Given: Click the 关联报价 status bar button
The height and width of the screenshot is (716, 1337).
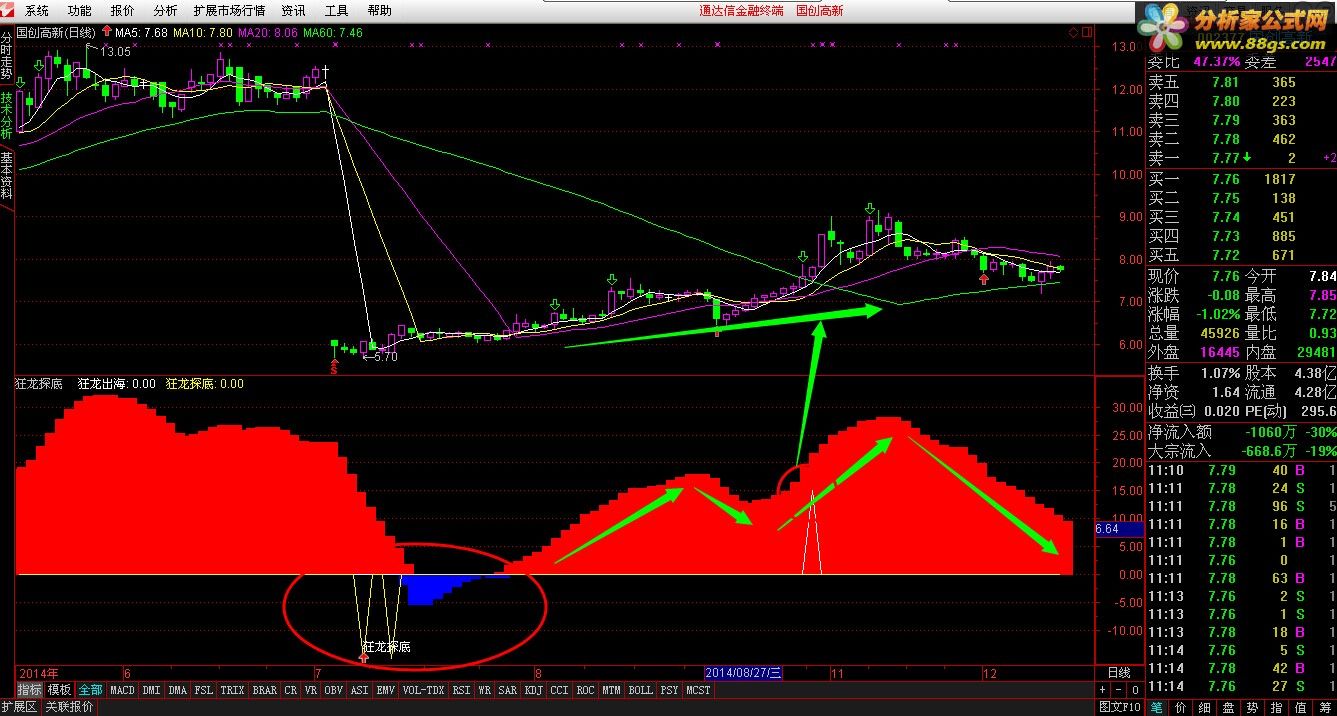Looking at the screenshot, I should [70, 707].
